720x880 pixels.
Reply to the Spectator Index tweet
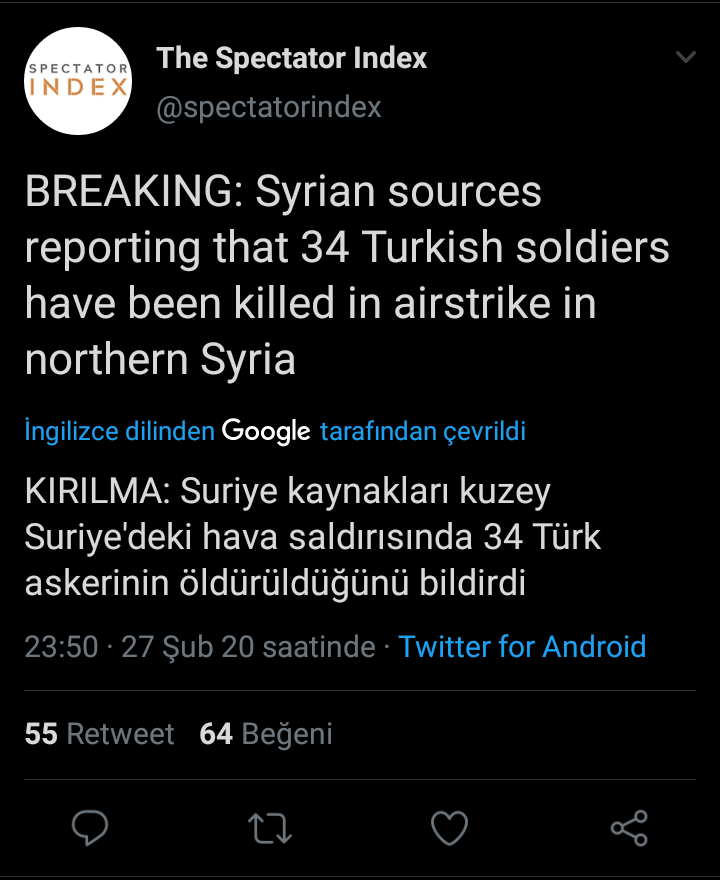click(x=90, y=828)
